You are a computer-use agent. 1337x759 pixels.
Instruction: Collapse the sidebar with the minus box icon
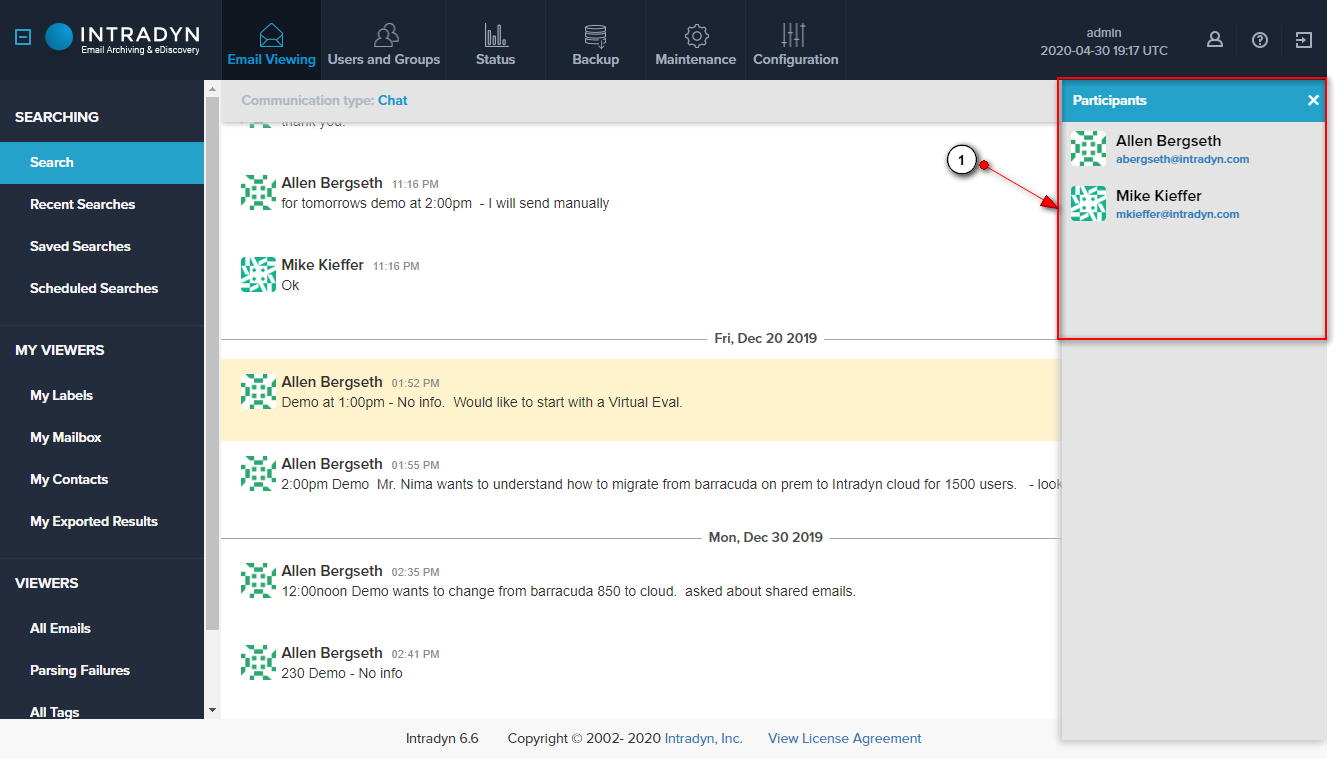24,38
